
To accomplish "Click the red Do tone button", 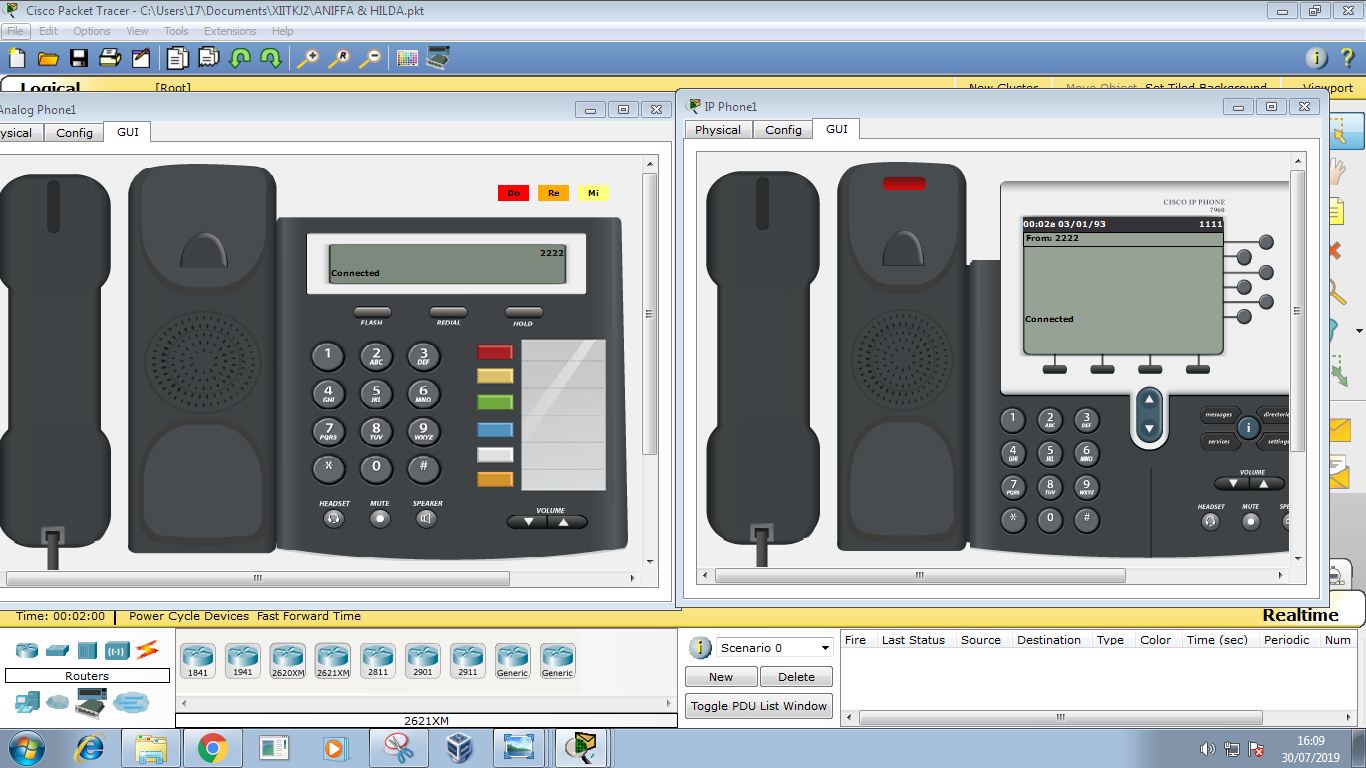I will coord(513,193).
